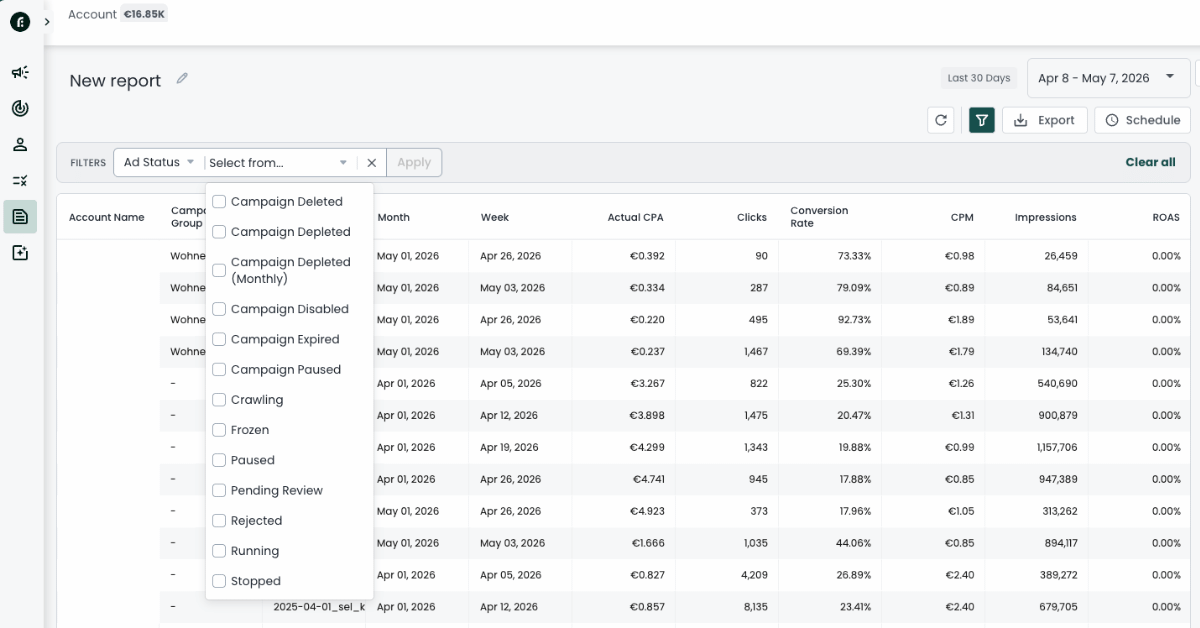Open the rules sliders sidebar icon
The image size is (1200, 628).
click(x=20, y=180)
